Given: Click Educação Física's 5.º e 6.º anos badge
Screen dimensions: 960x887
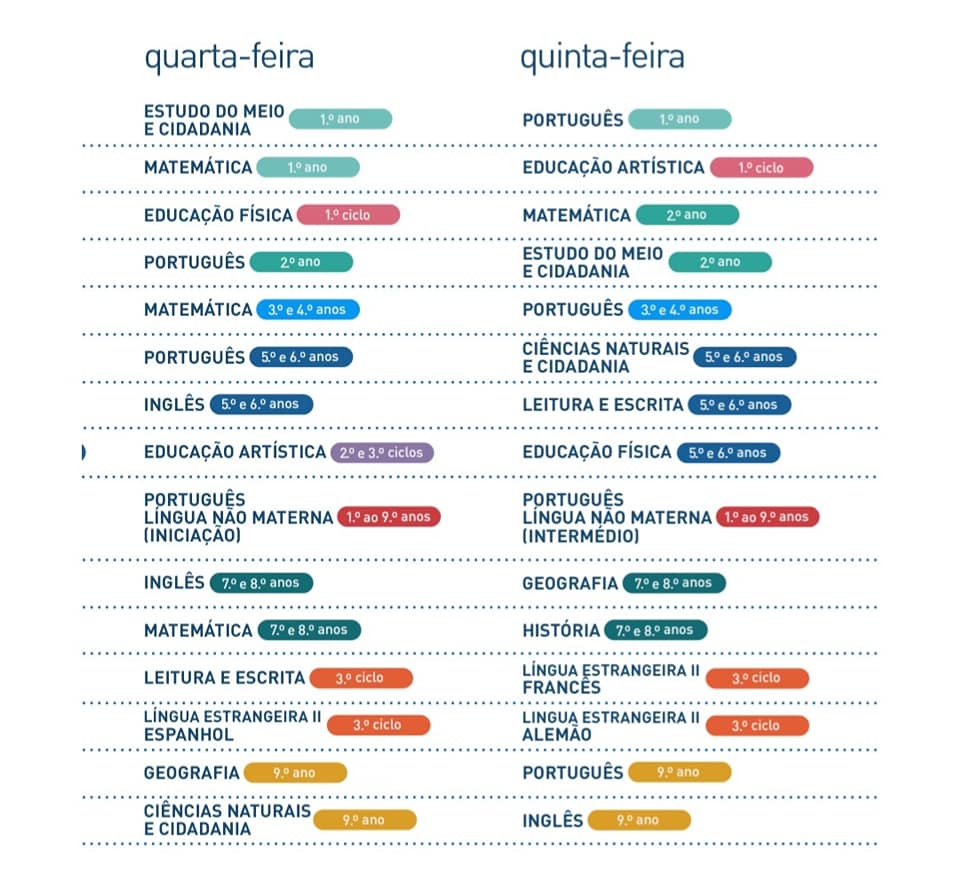Looking at the screenshot, I should [x=728, y=453].
